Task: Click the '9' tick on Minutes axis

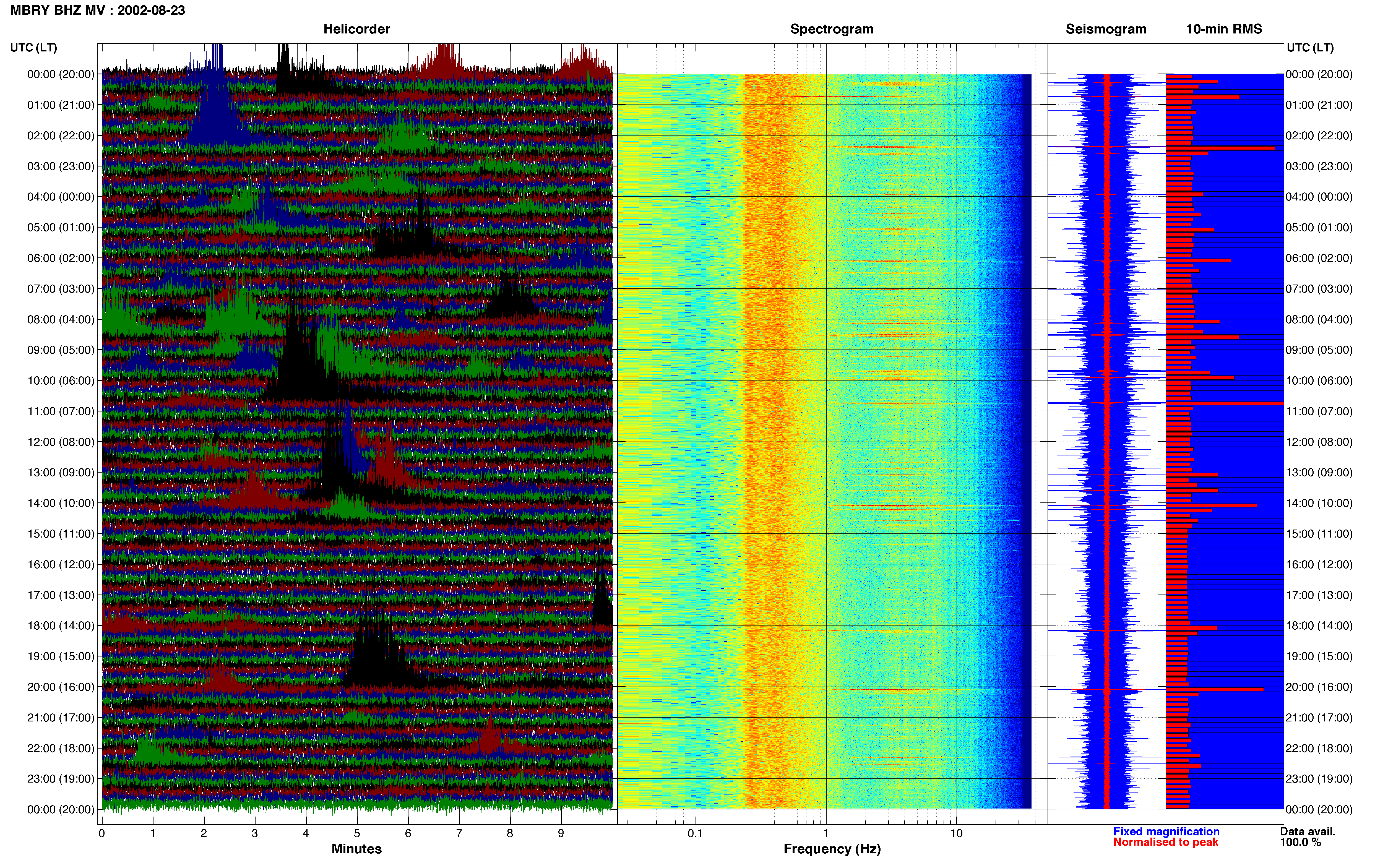Action: [x=561, y=833]
